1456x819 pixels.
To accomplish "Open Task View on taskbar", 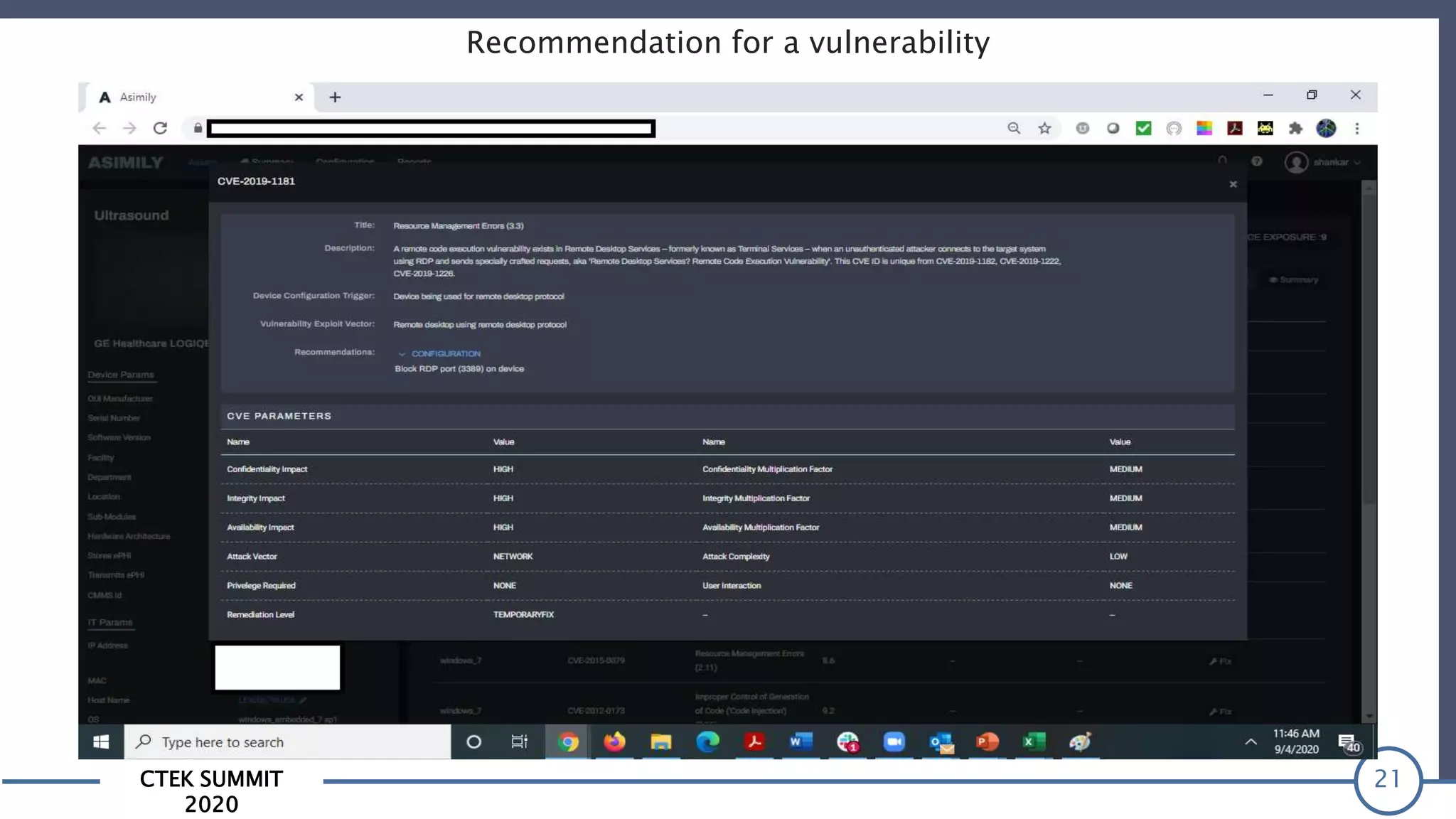I will click(x=520, y=742).
